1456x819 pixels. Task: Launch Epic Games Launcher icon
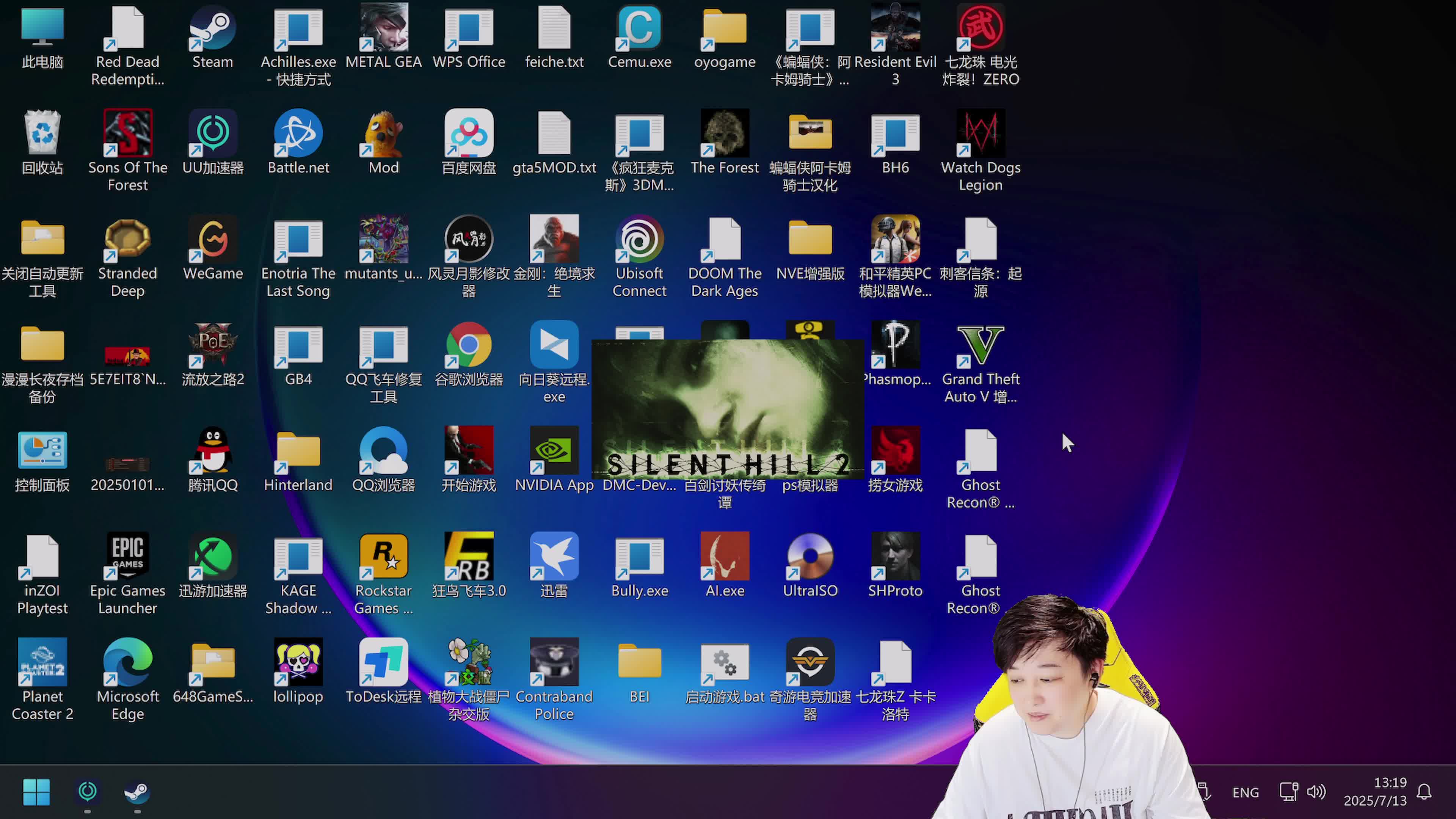coord(128,574)
